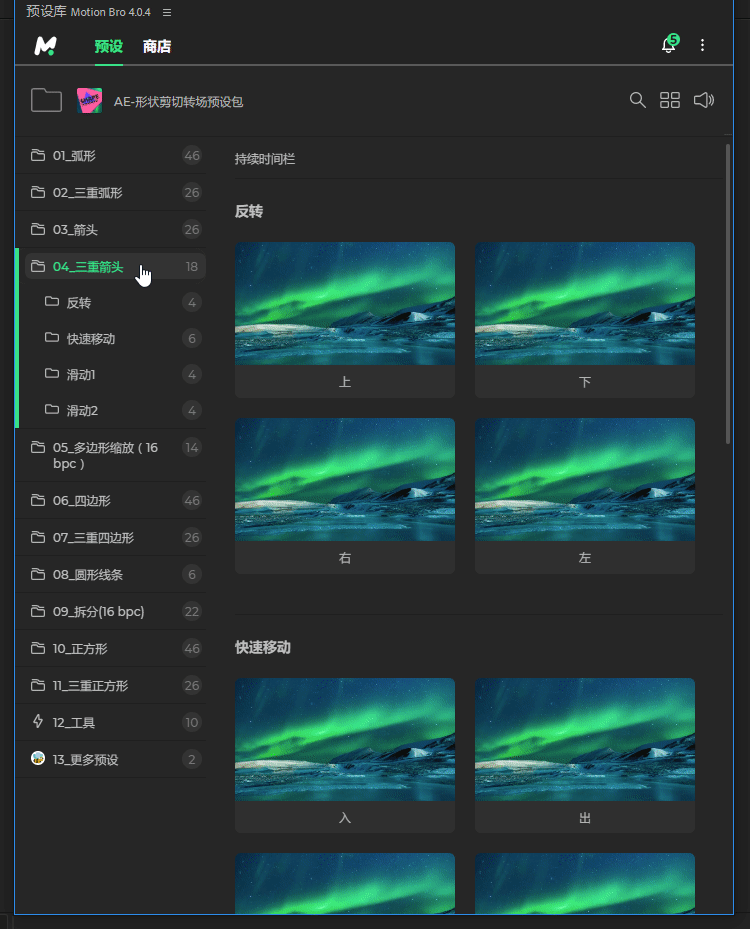Screen dimensions: 750x929
Task: Open the 10_正方形 folder
Action: click(113, 649)
